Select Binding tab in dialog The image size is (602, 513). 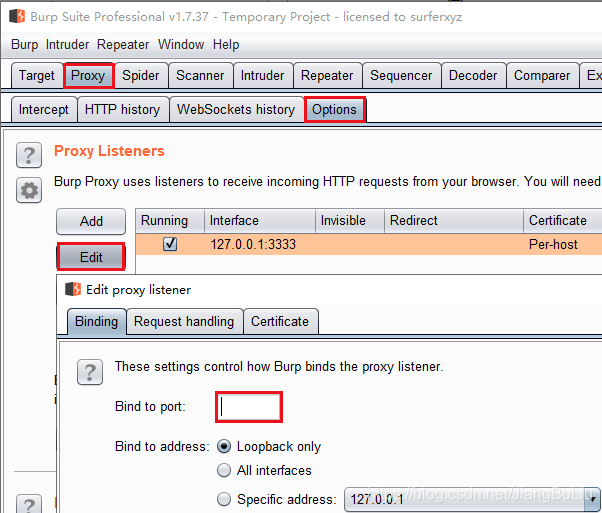tap(96, 321)
